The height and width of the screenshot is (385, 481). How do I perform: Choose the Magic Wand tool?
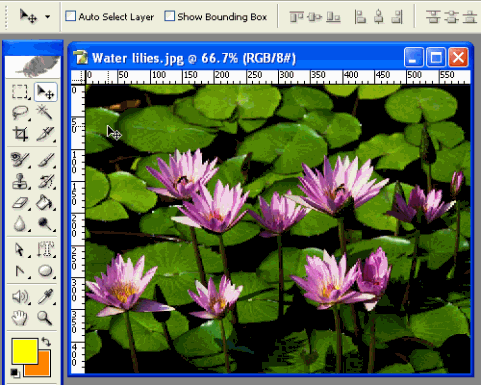tap(45, 112)
